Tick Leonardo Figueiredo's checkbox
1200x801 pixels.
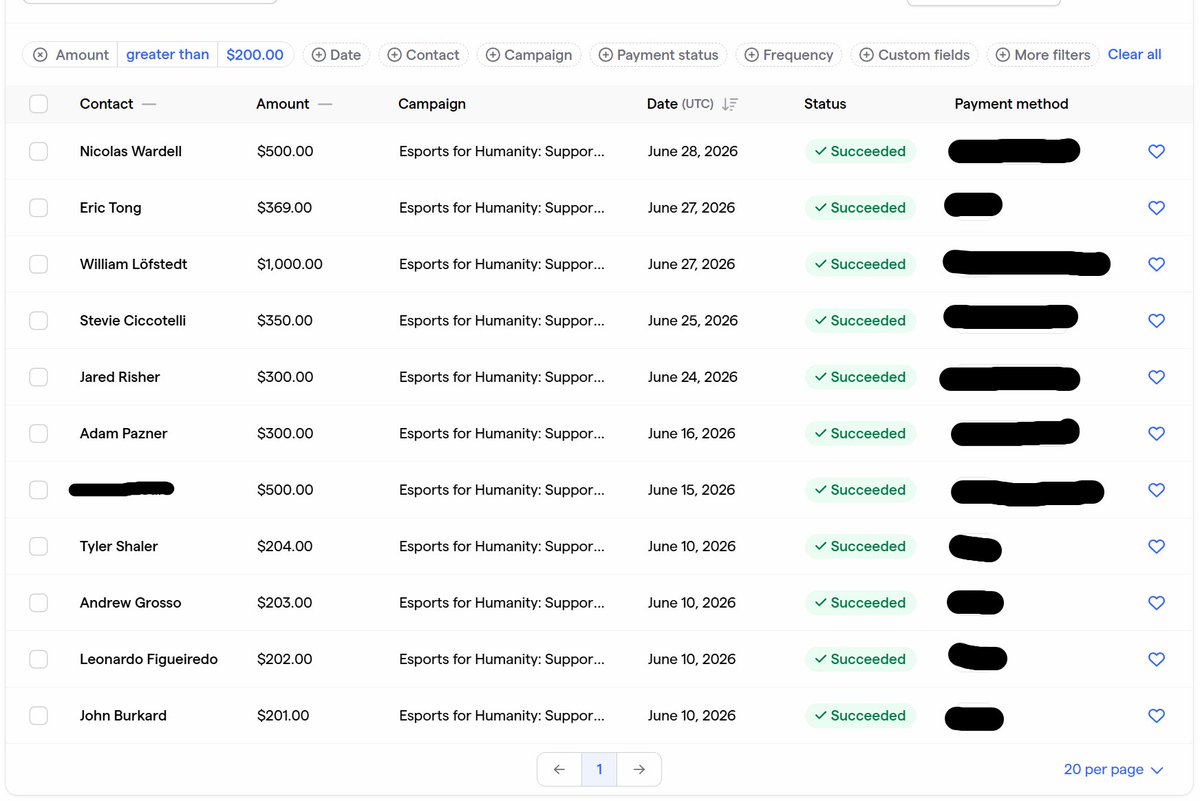38,660
